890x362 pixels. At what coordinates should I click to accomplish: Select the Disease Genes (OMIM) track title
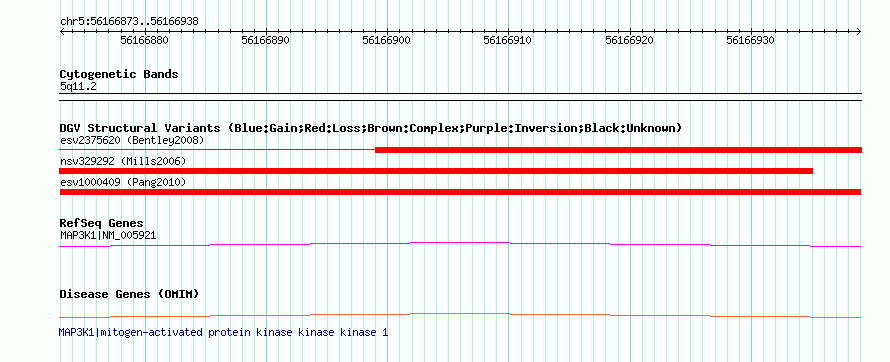point(129,294)
